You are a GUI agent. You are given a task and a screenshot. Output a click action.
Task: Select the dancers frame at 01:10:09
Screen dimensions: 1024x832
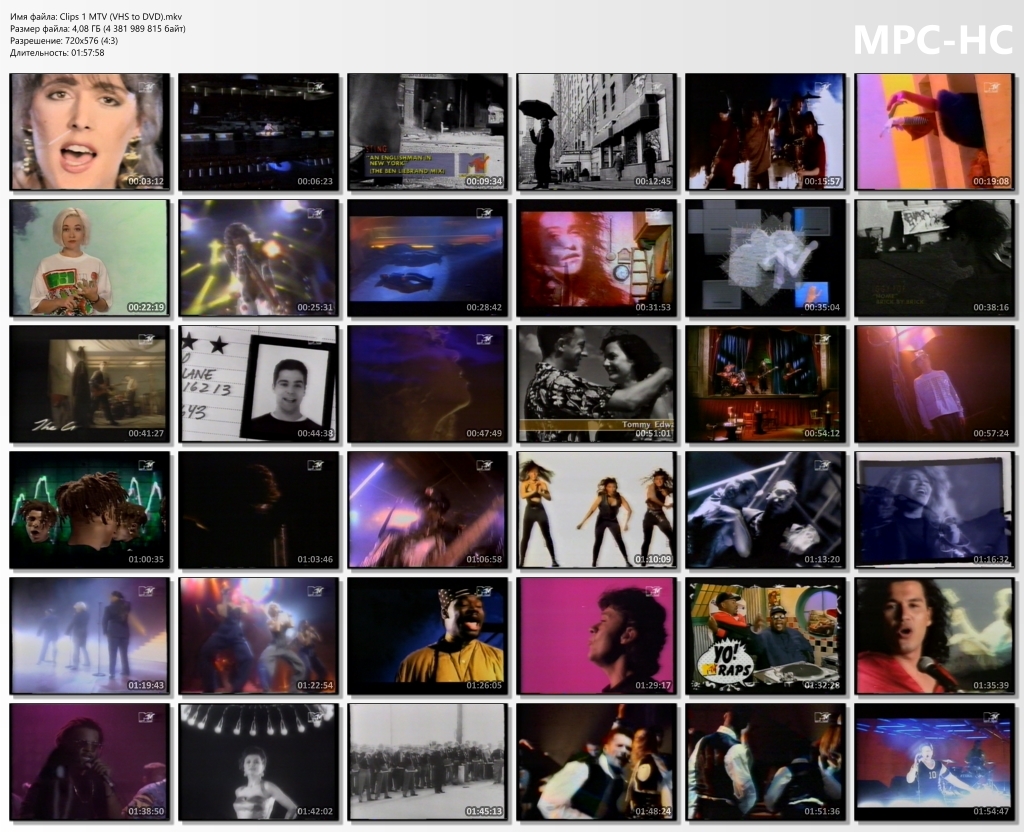(x=597, y=510)
